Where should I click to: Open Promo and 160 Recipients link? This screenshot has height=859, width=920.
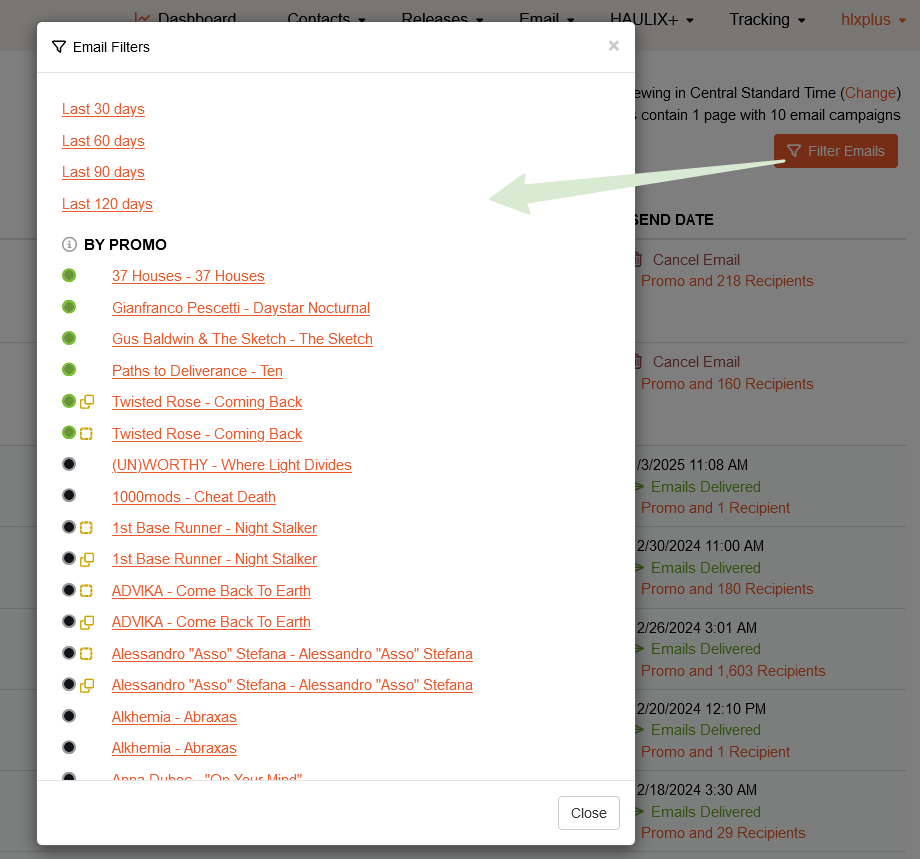point(727,384)
